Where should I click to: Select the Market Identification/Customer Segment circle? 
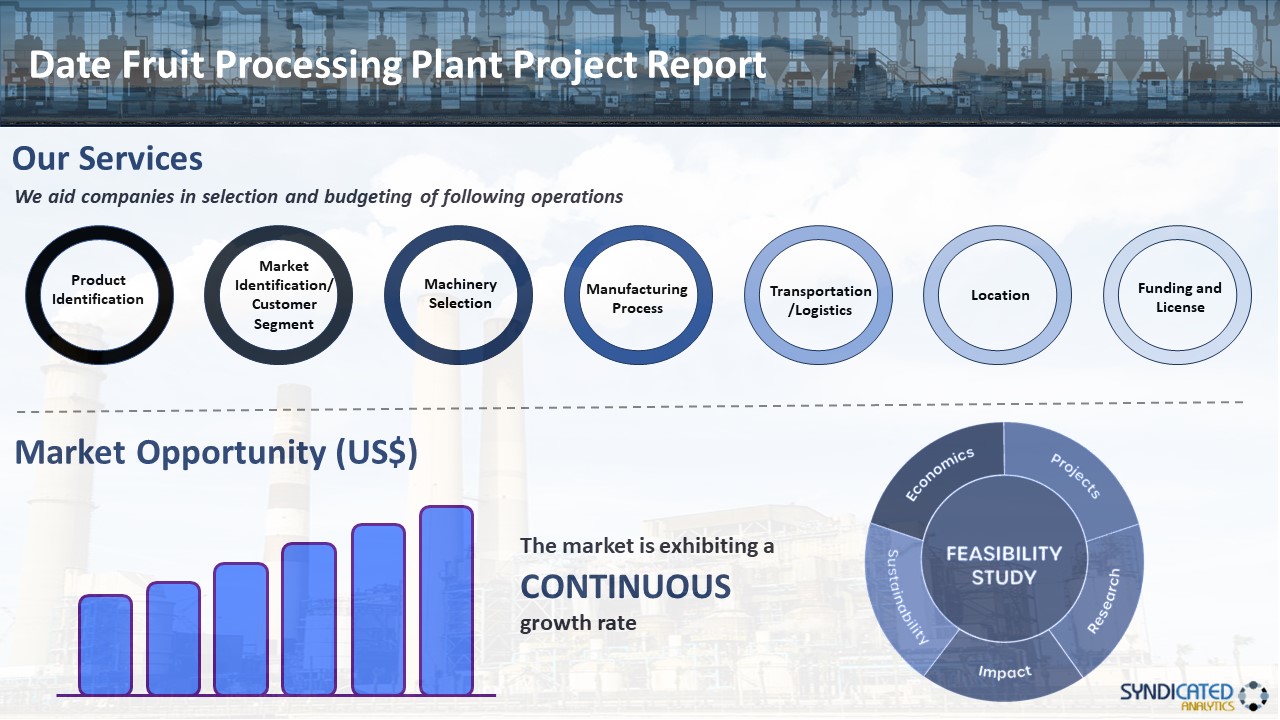[278, 295]
